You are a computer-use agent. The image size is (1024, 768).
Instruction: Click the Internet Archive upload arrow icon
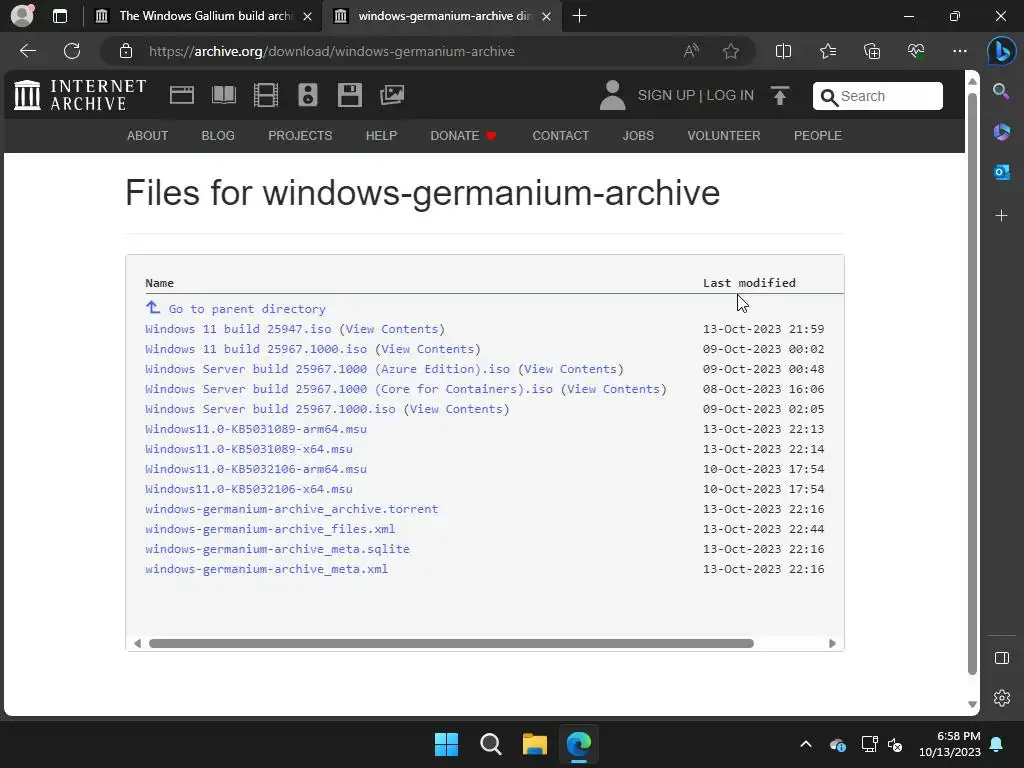[780, 96]
